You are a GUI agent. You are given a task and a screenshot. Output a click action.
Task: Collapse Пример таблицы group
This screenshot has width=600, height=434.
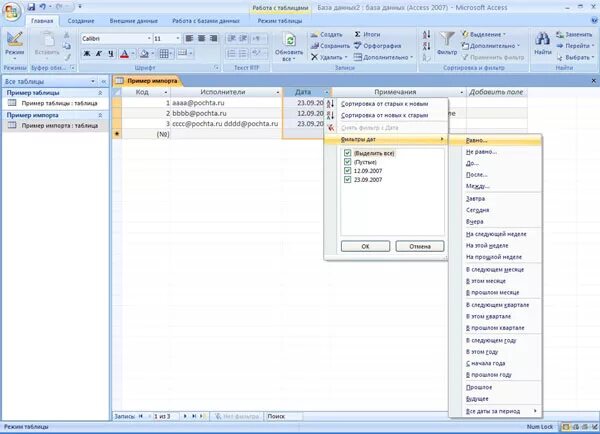(x=100, y=93)
